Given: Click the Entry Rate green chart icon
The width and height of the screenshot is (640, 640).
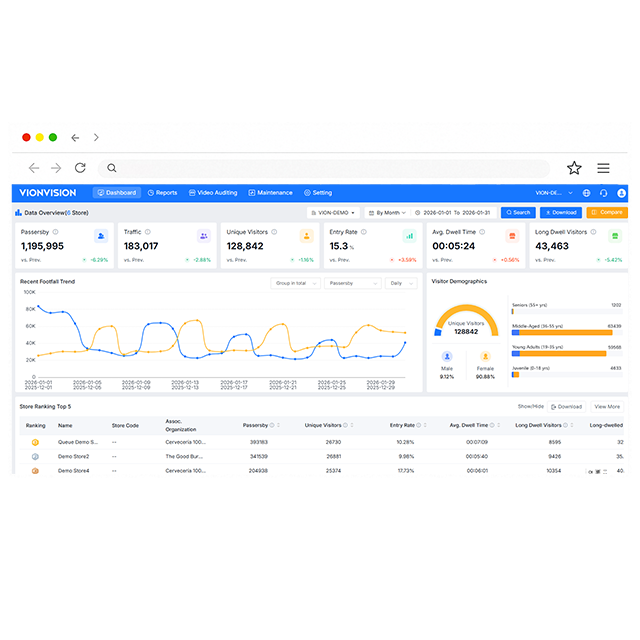Looking at the screenshot, I should [x=409, y=236].
